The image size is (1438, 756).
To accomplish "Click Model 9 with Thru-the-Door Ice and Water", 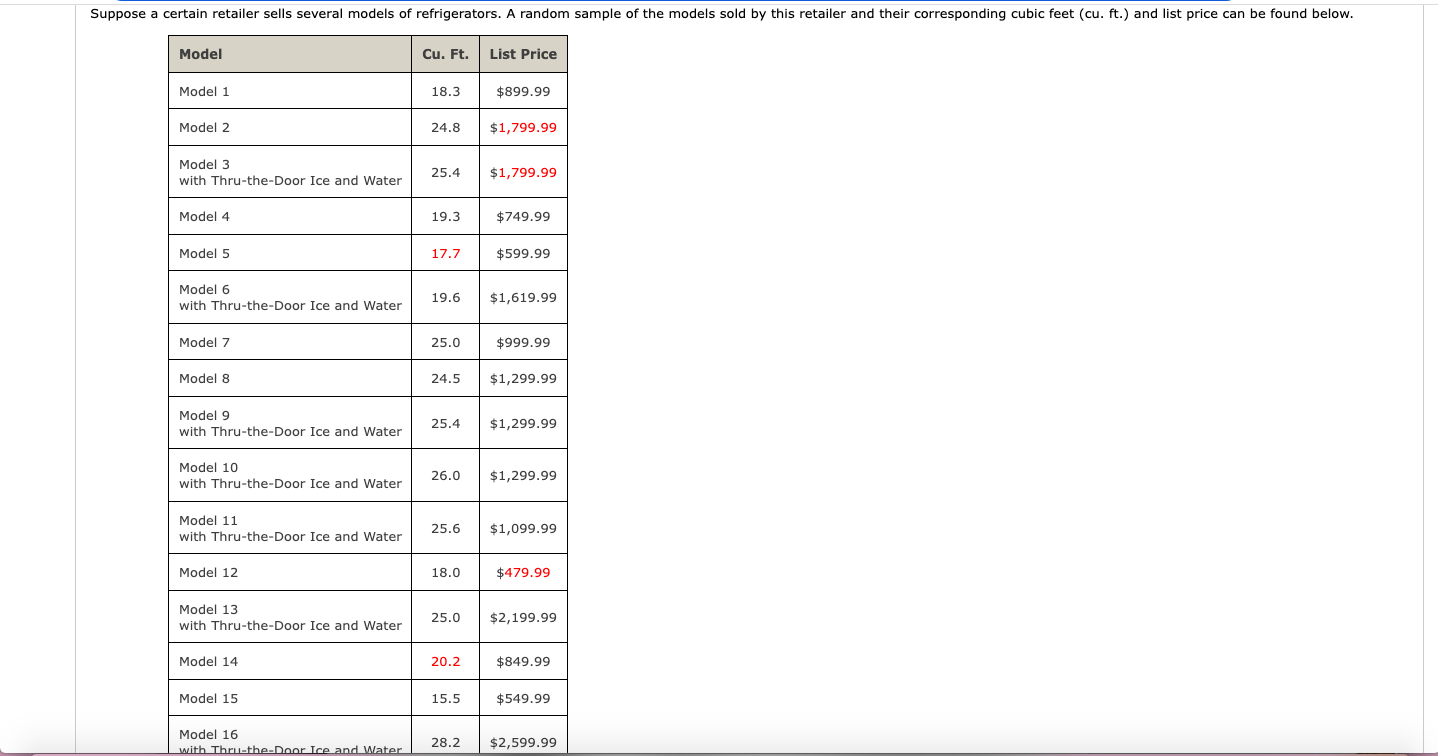I will point(289,423).
